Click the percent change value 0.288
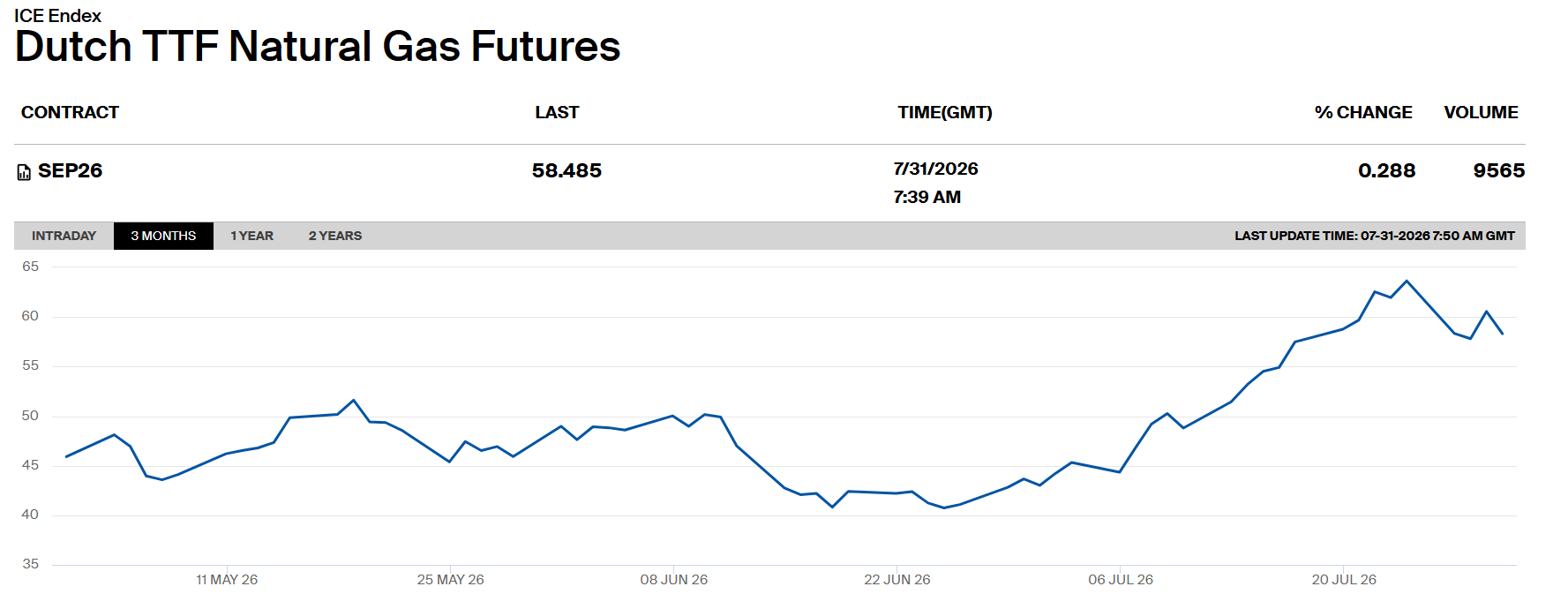Screen dimensions: 1568x594 click(1386, 170)
